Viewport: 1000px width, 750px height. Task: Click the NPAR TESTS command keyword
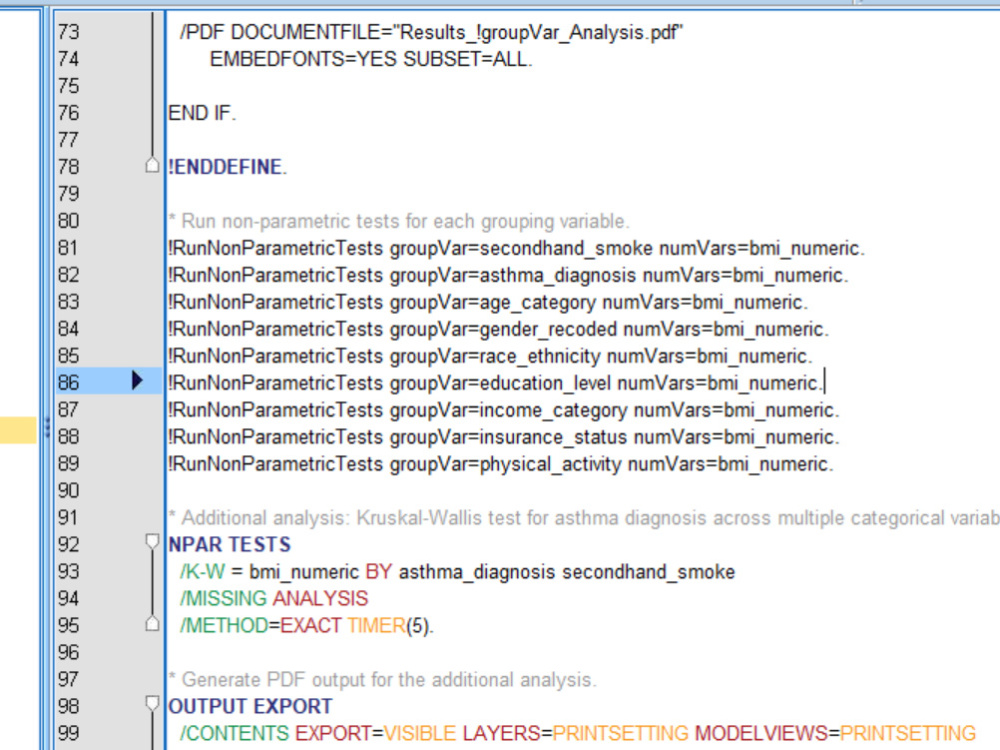(x=230, y=545)
